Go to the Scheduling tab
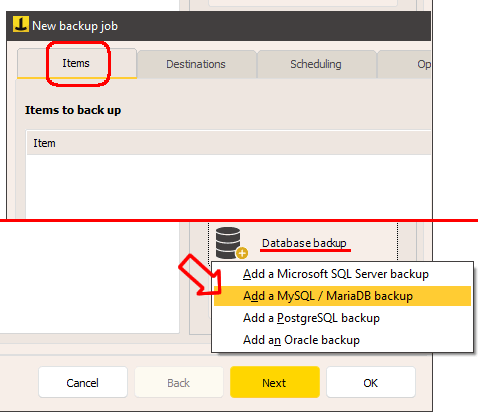 316,64
